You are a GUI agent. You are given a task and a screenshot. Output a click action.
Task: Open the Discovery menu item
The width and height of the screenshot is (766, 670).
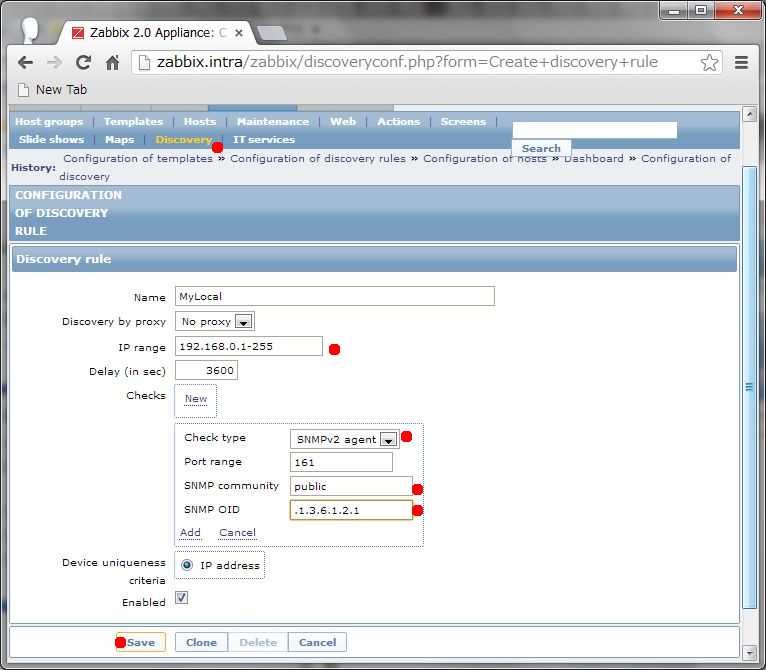(184, 140)
